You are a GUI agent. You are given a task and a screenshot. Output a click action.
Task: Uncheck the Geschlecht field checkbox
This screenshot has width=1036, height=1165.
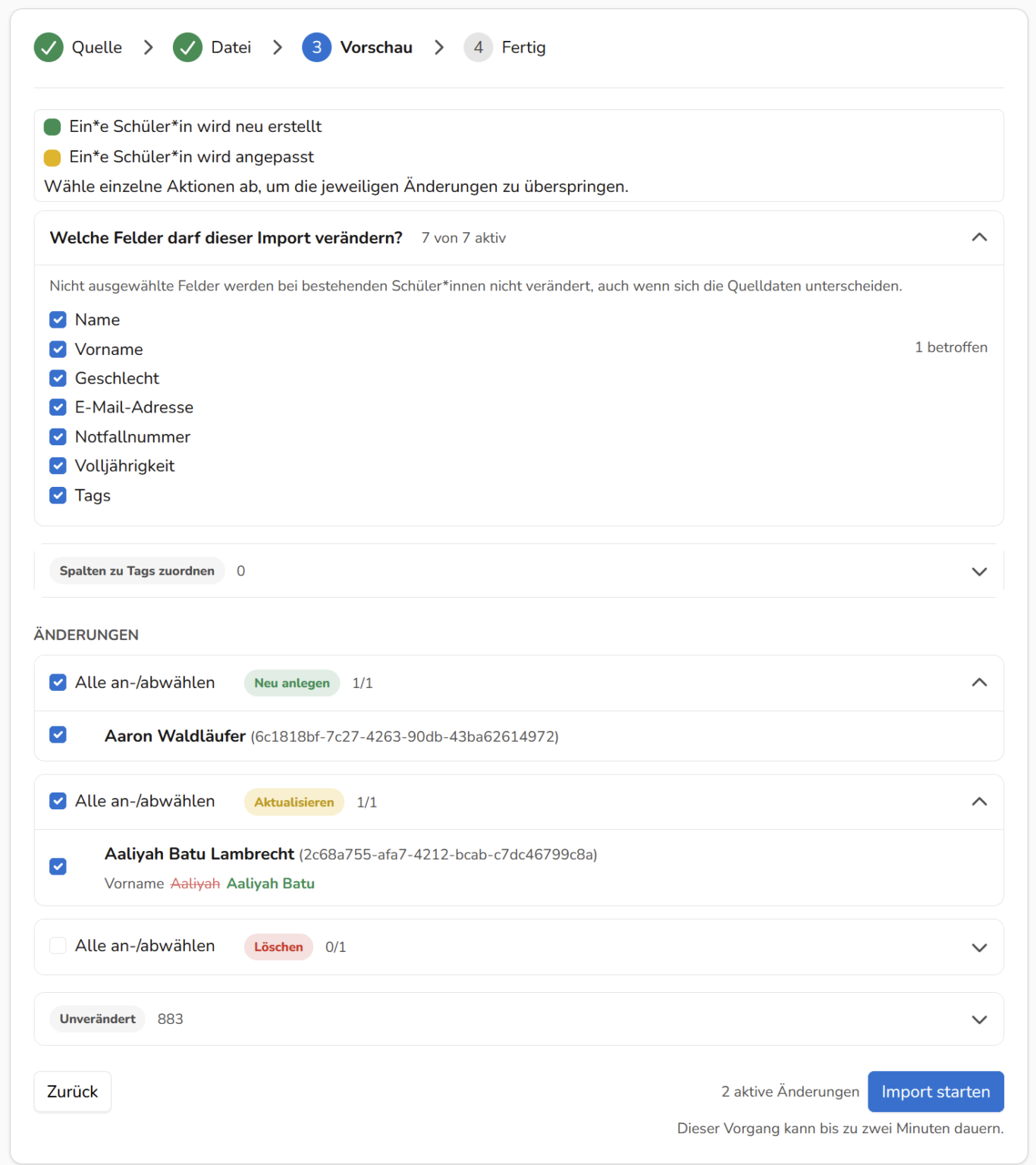[x=58, y=378]
